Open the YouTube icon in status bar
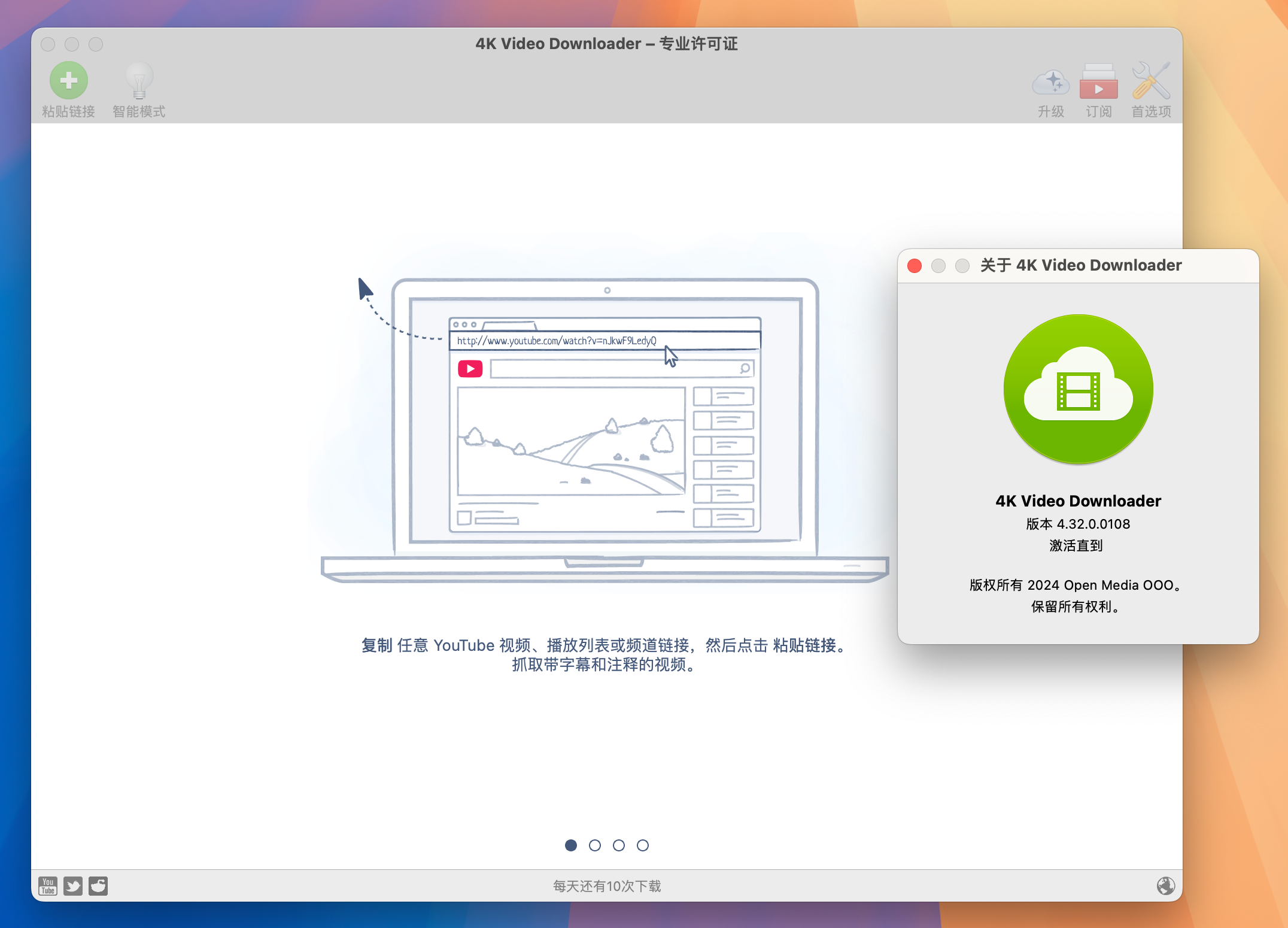1288x928 pixels. 48,885
